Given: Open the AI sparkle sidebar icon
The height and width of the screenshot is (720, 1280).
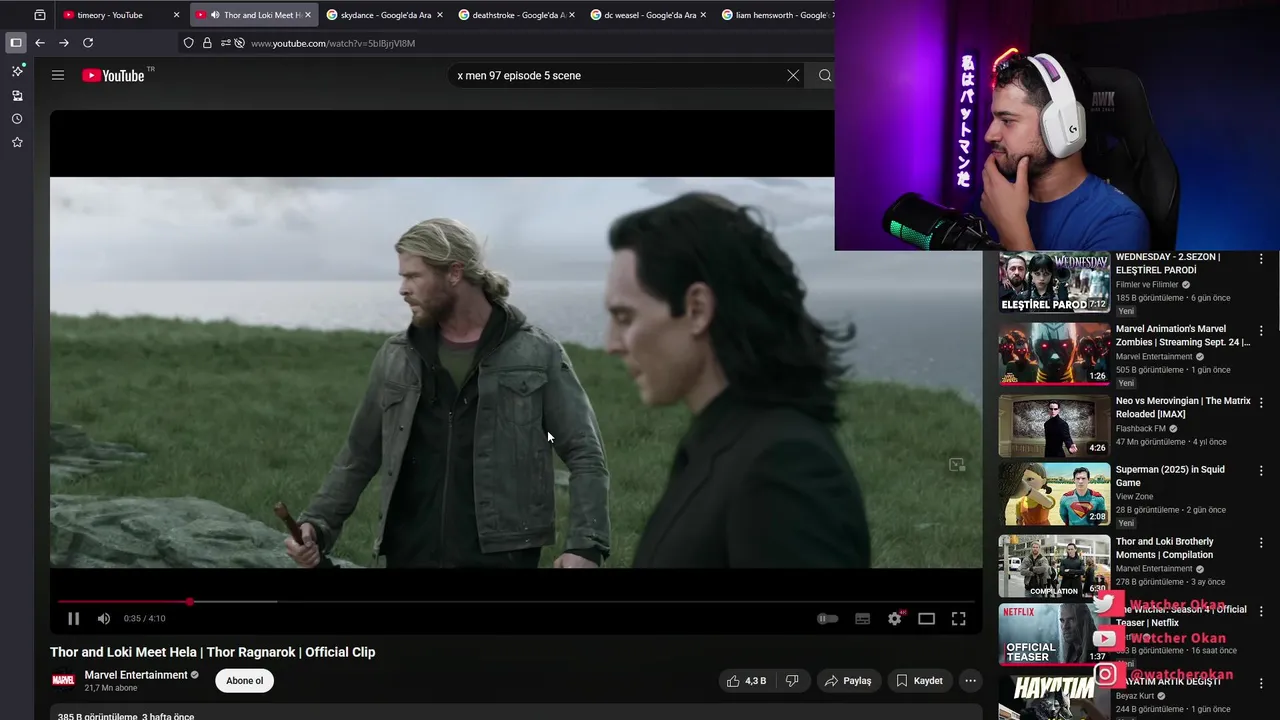Looking at the screenshot, I should point(17,71).
